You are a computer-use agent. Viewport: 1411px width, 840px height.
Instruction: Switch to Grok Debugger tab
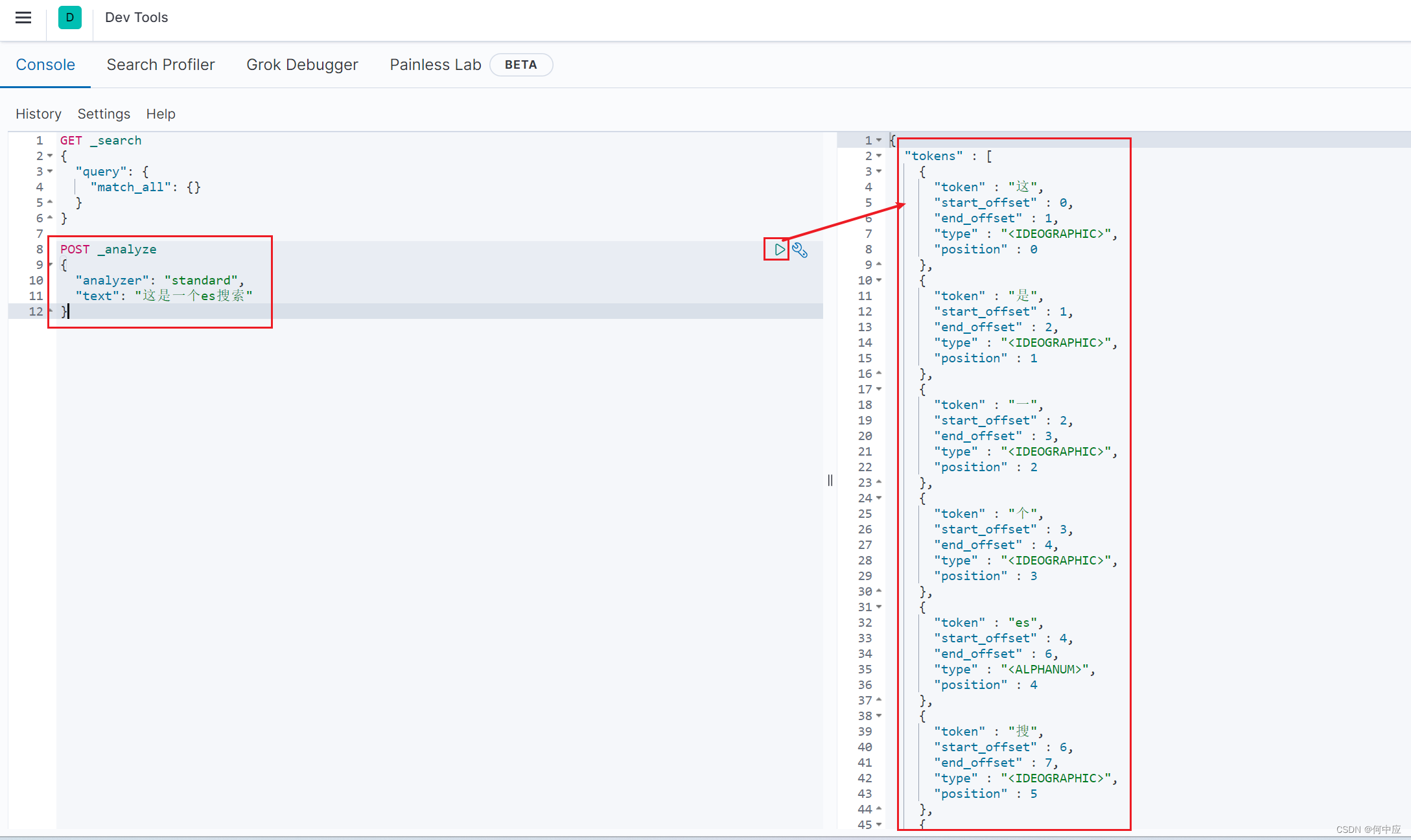coord(302,64)
